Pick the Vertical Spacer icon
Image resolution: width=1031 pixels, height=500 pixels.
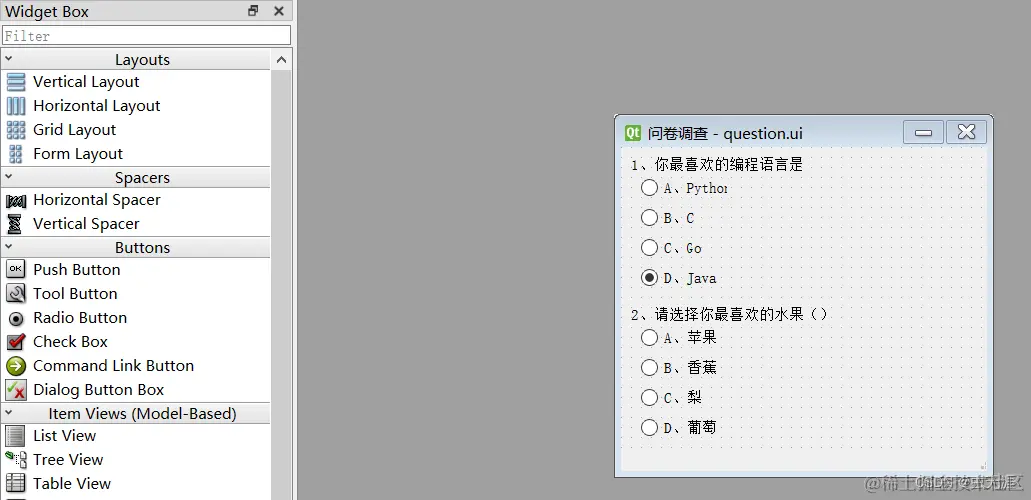(14, 224)
